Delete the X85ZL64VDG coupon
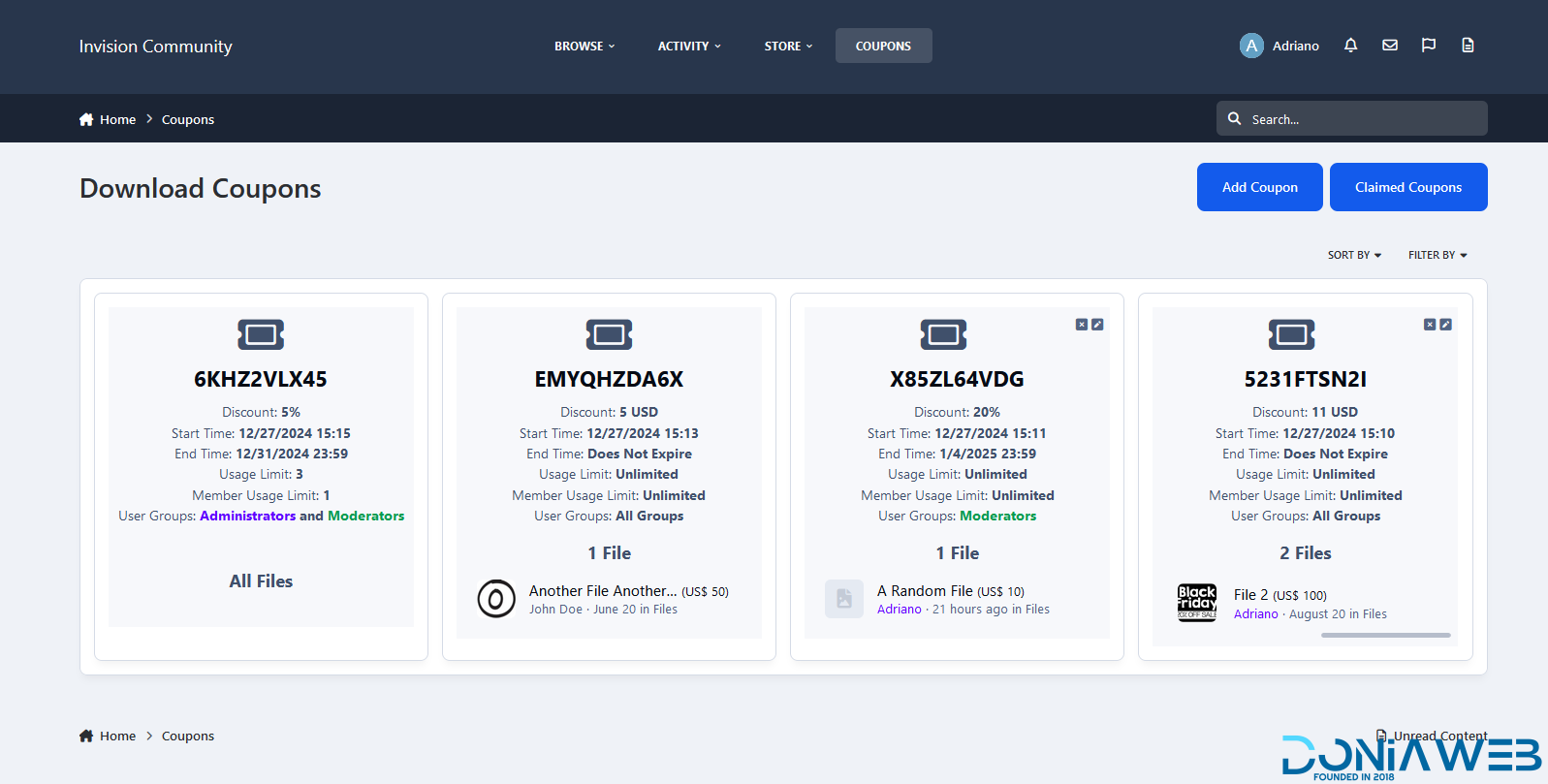The width and height of the screenshot is (1548, 784). (1081, 325)
